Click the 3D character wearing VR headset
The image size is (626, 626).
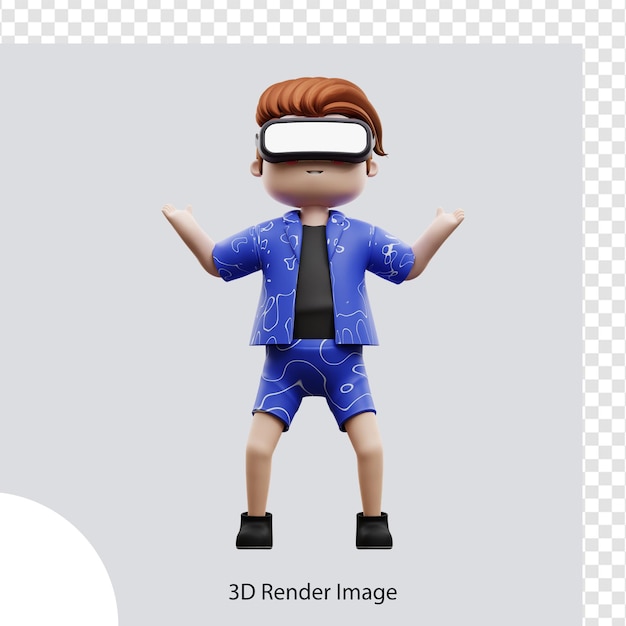313,313
